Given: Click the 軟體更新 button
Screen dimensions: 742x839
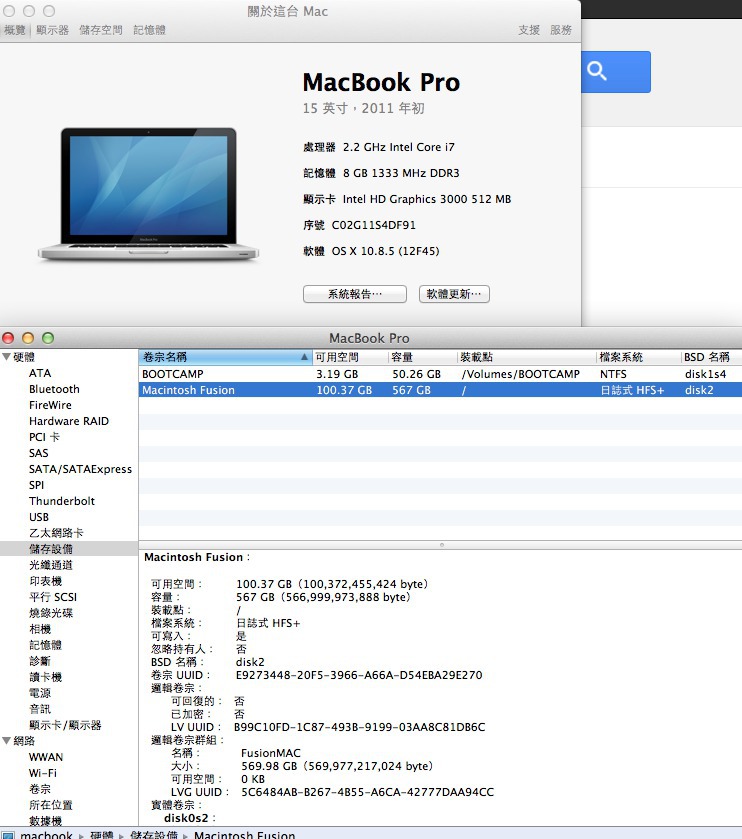Looking at the screenshot, I should tap(454, 294).
